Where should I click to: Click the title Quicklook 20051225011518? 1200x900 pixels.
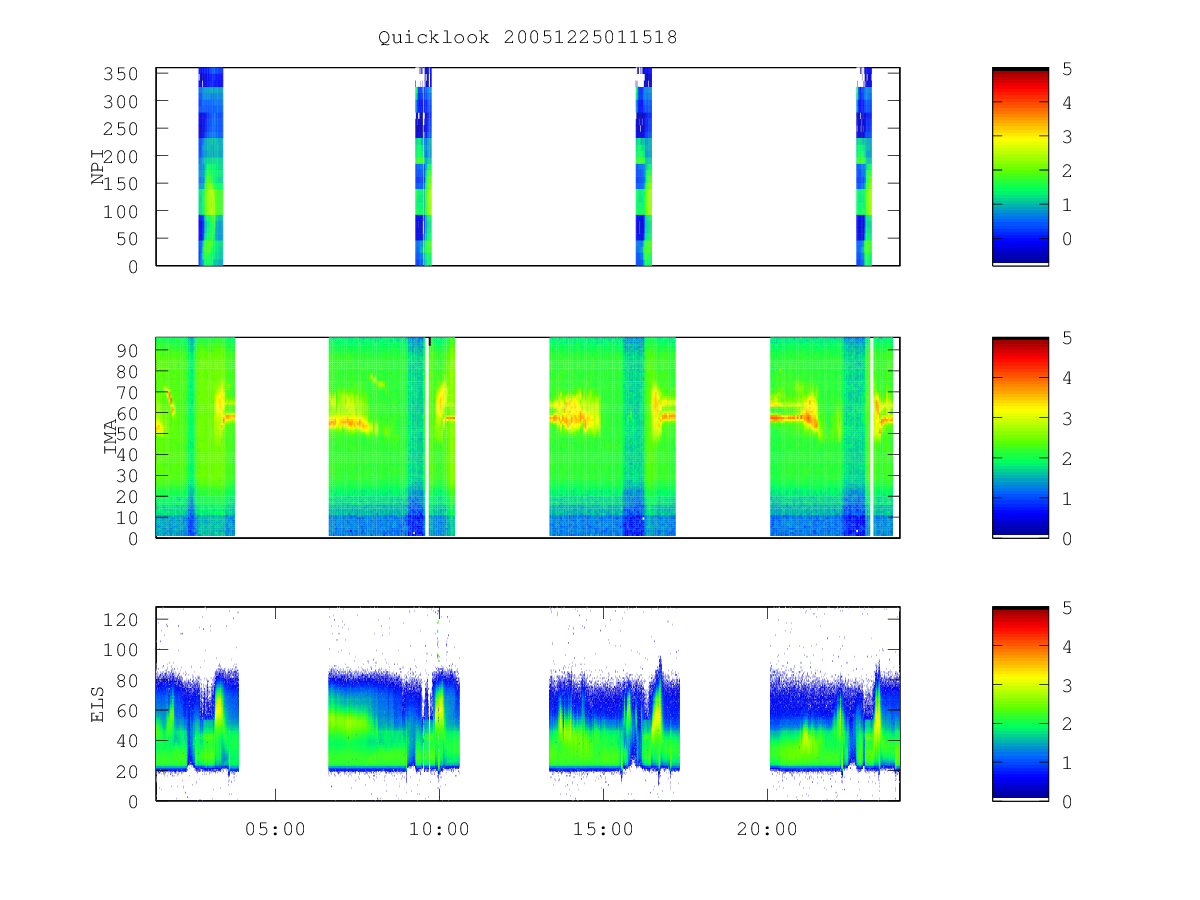point(528,38)
